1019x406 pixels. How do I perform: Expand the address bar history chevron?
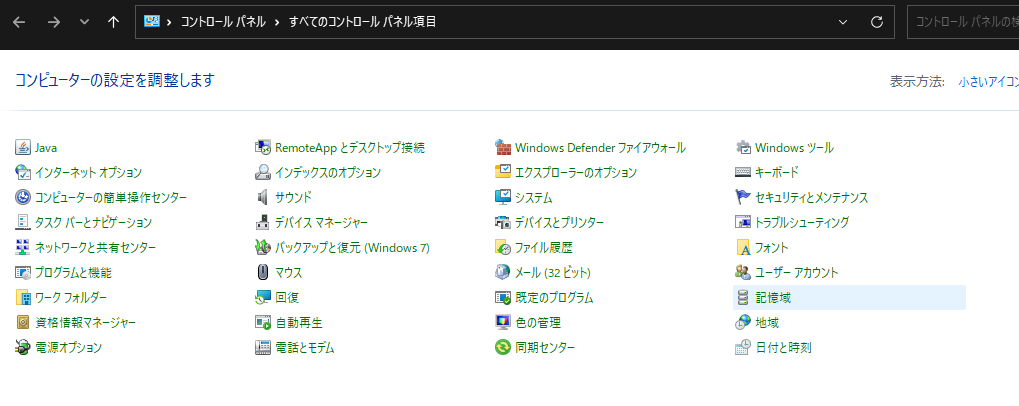coord(843,22)
